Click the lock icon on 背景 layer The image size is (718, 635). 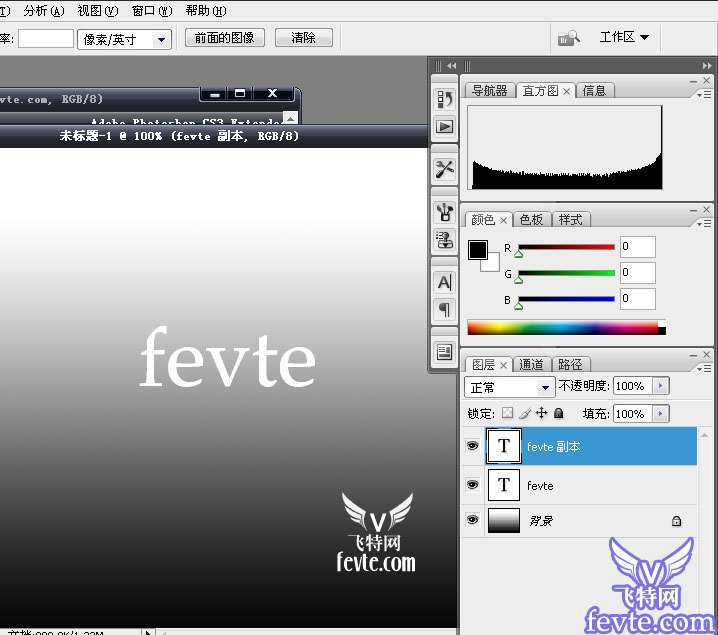click(676, 521)
